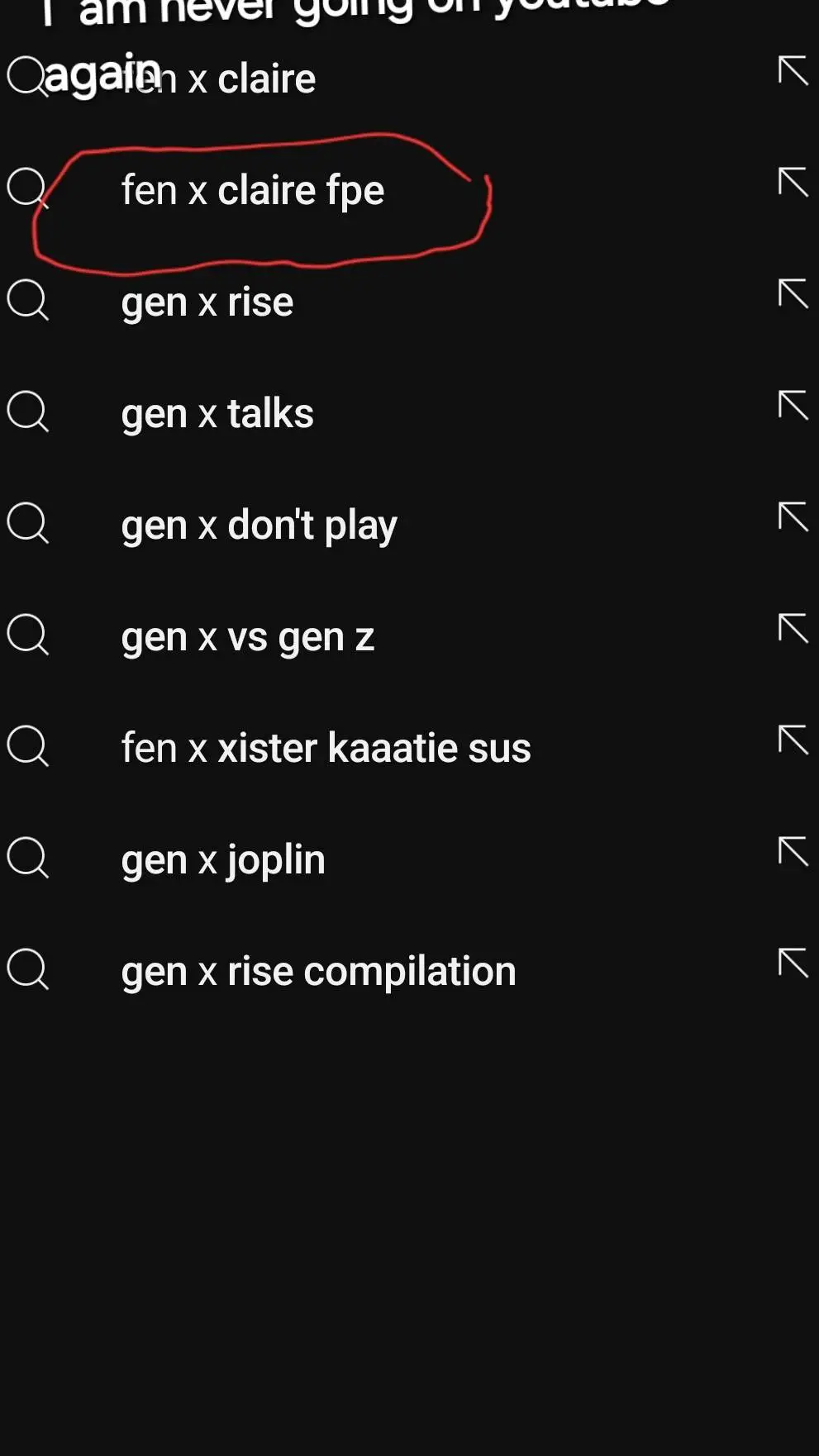Tap fill-in arrow for "gen x talks"
Screen dimensions: 819x1456
[x=793, y=405]
